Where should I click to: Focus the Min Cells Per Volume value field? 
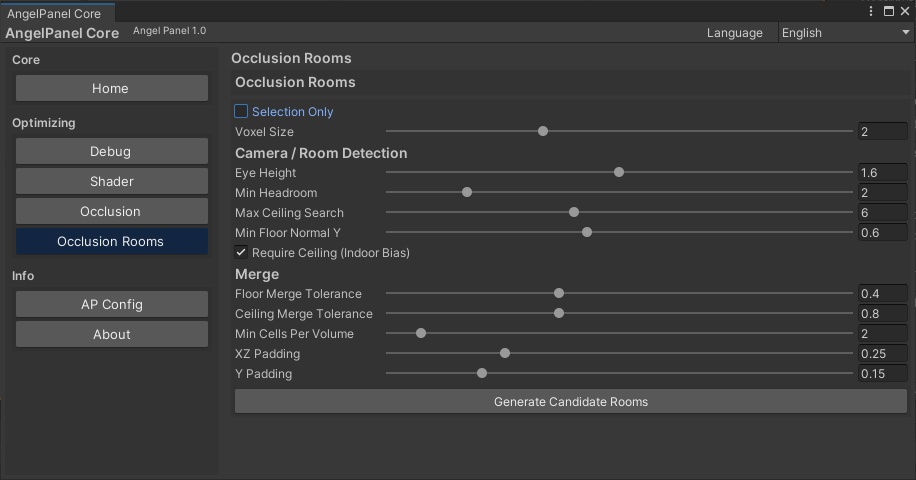[x=882, y=333]
